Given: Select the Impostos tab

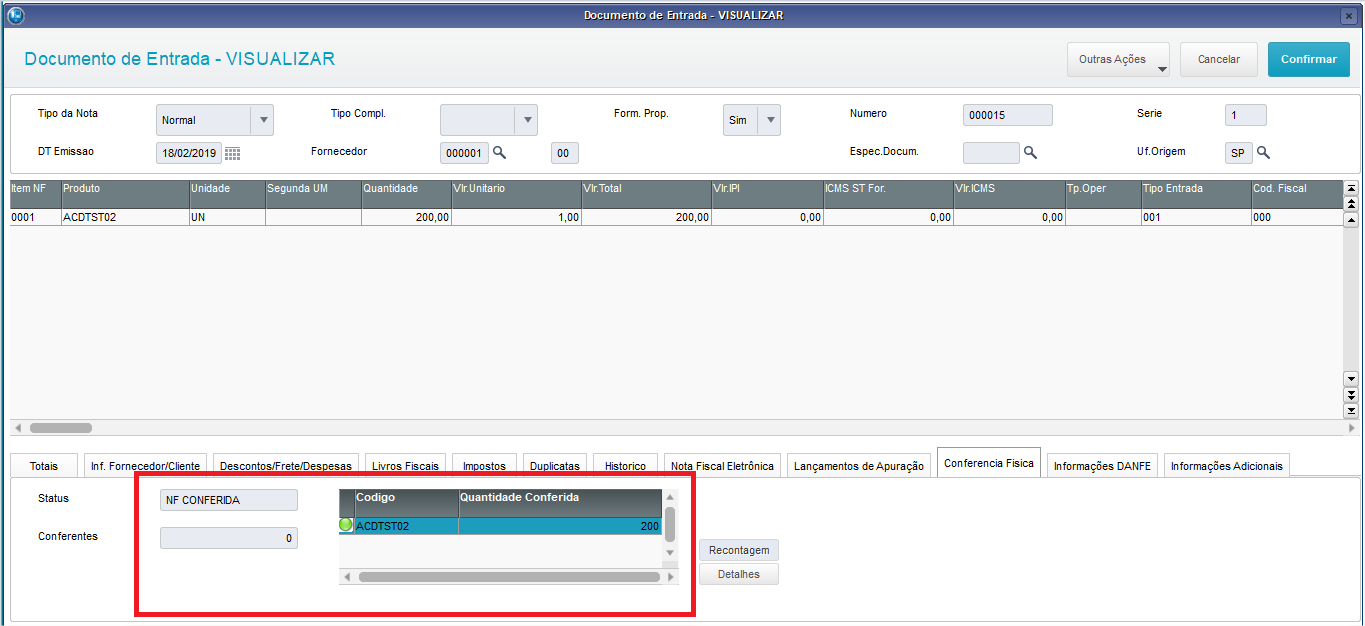Looking at the screenshot, I should 484,466.
